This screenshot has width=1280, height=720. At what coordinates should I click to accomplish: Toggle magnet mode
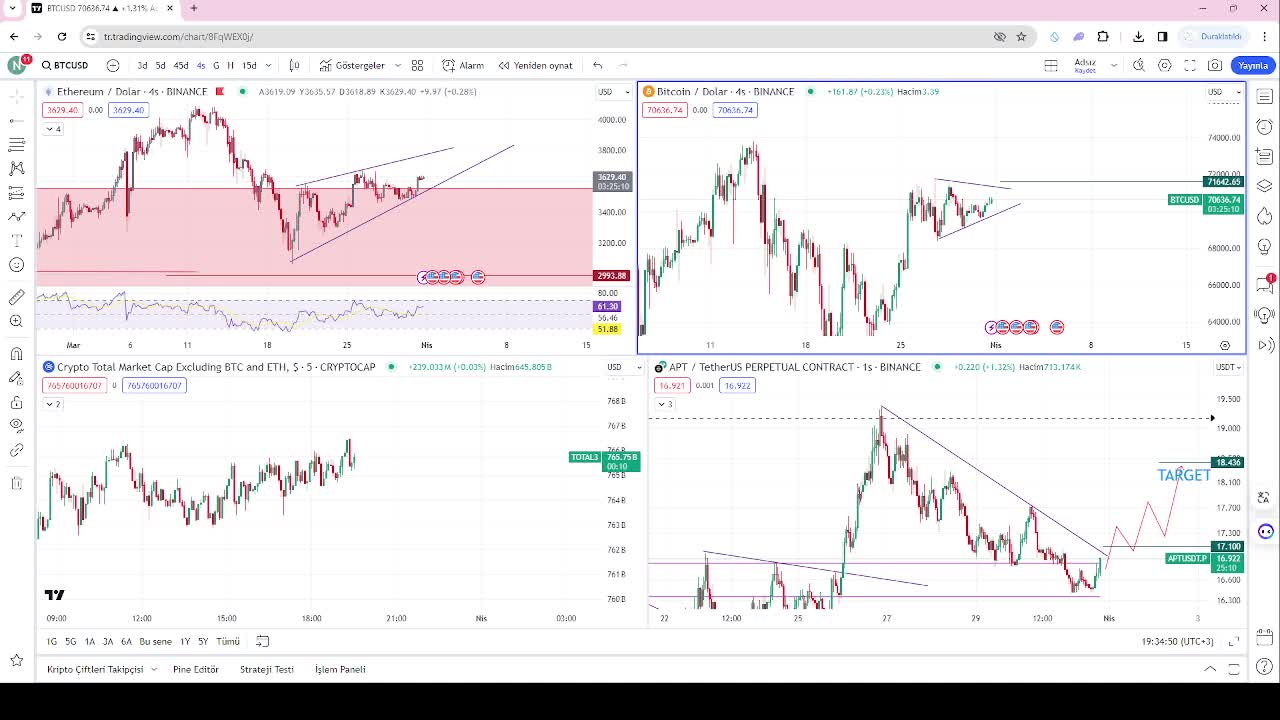pyautogui.click(x=16, y=354)
